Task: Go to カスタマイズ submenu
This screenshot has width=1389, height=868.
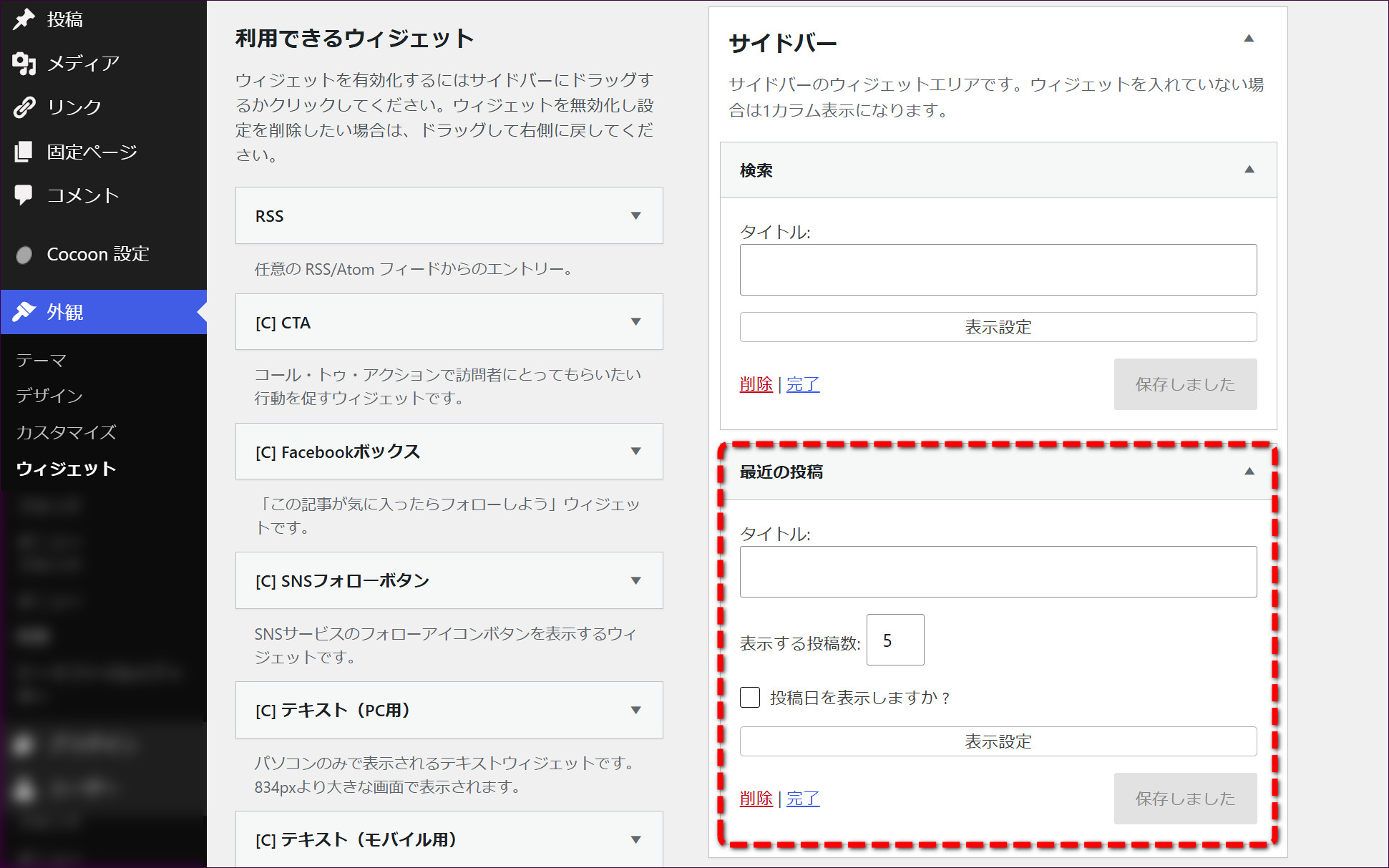Action: (x=66, y=432)
